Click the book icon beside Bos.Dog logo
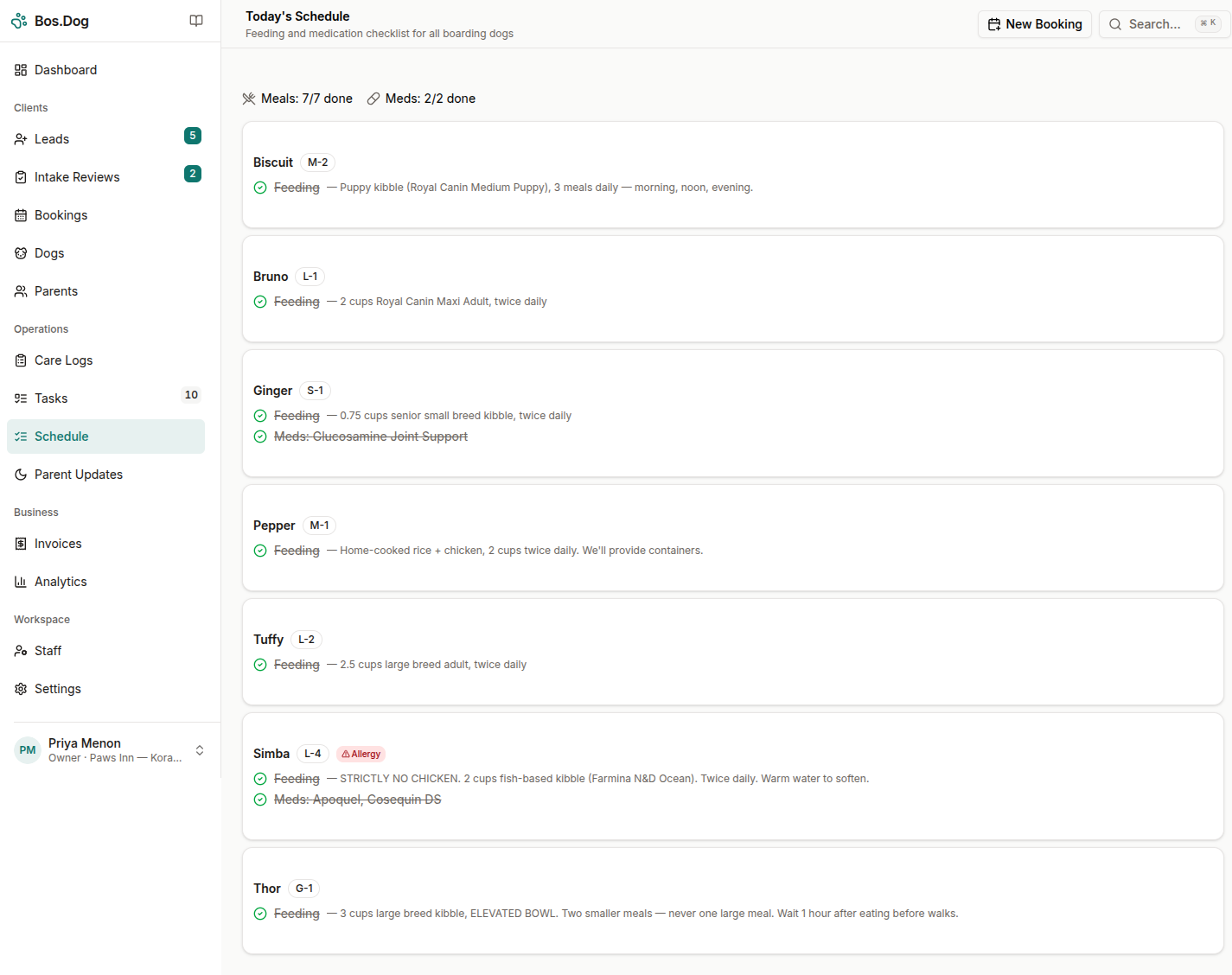Screen dimensions: 1232x975 click(196, 20)
